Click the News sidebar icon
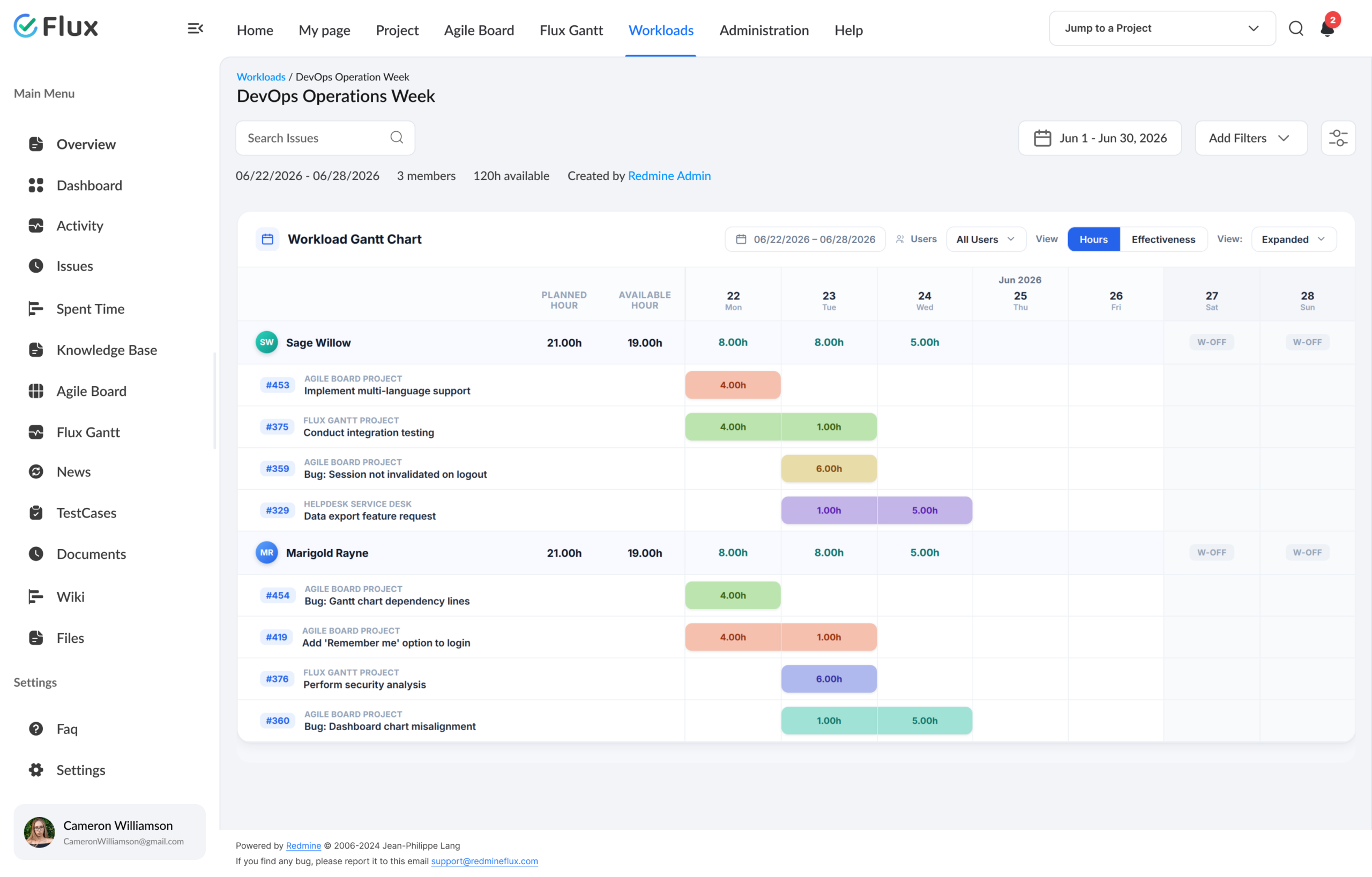Viewport: 1372px width, 877px height. pyautogui.click(x=36, y=471)
